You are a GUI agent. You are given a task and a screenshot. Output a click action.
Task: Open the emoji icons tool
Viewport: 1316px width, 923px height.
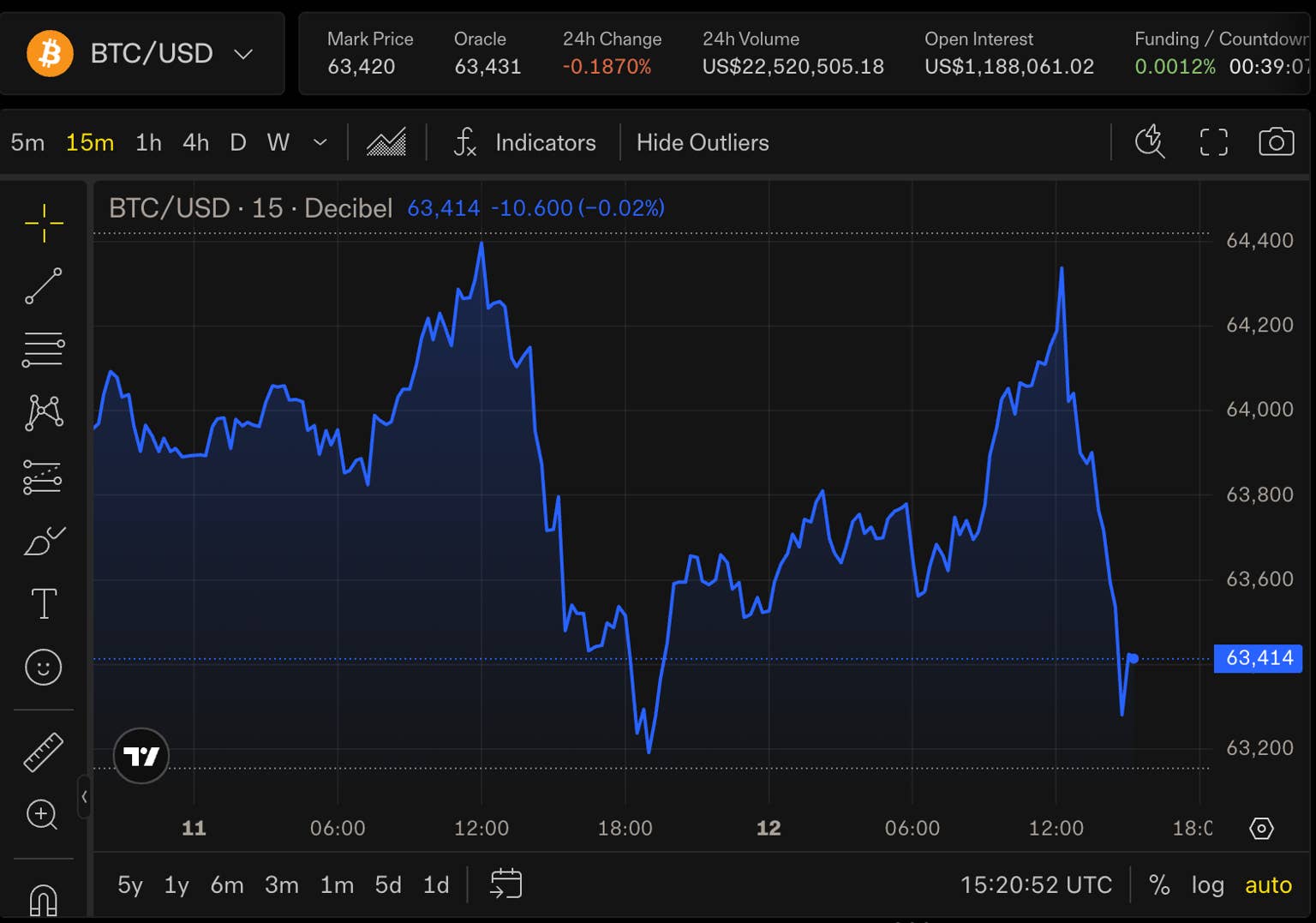(44, 667)
